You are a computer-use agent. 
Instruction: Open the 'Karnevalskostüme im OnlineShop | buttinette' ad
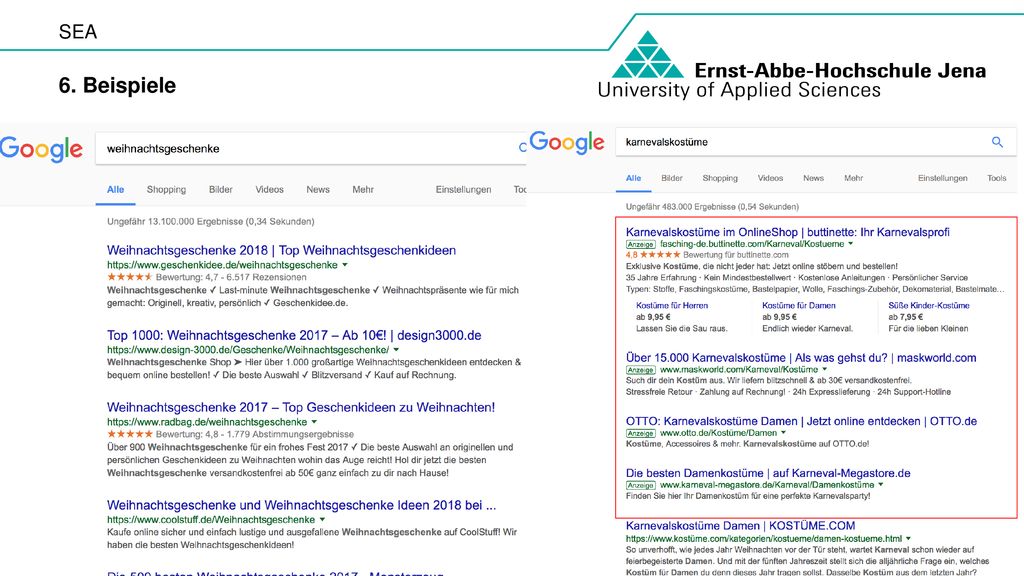point(788,232)
